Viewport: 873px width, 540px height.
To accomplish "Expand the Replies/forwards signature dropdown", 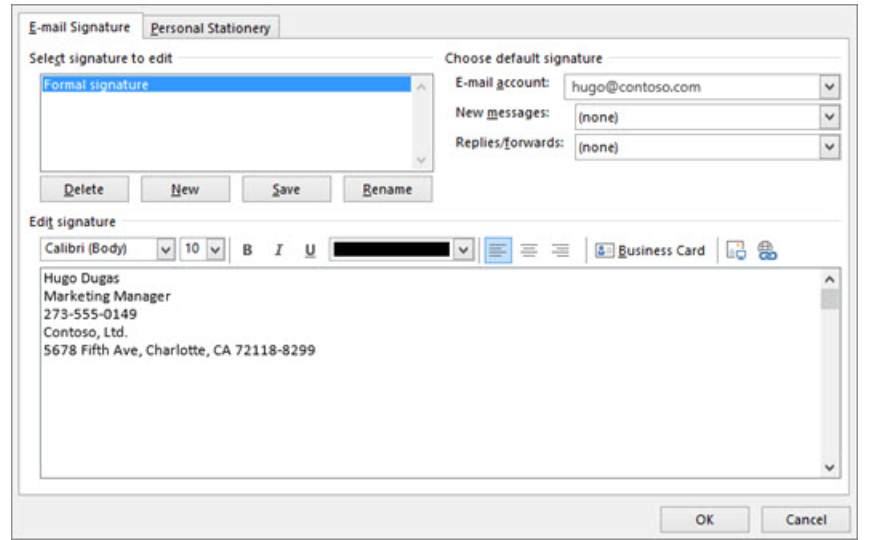I will coord(829,147).
